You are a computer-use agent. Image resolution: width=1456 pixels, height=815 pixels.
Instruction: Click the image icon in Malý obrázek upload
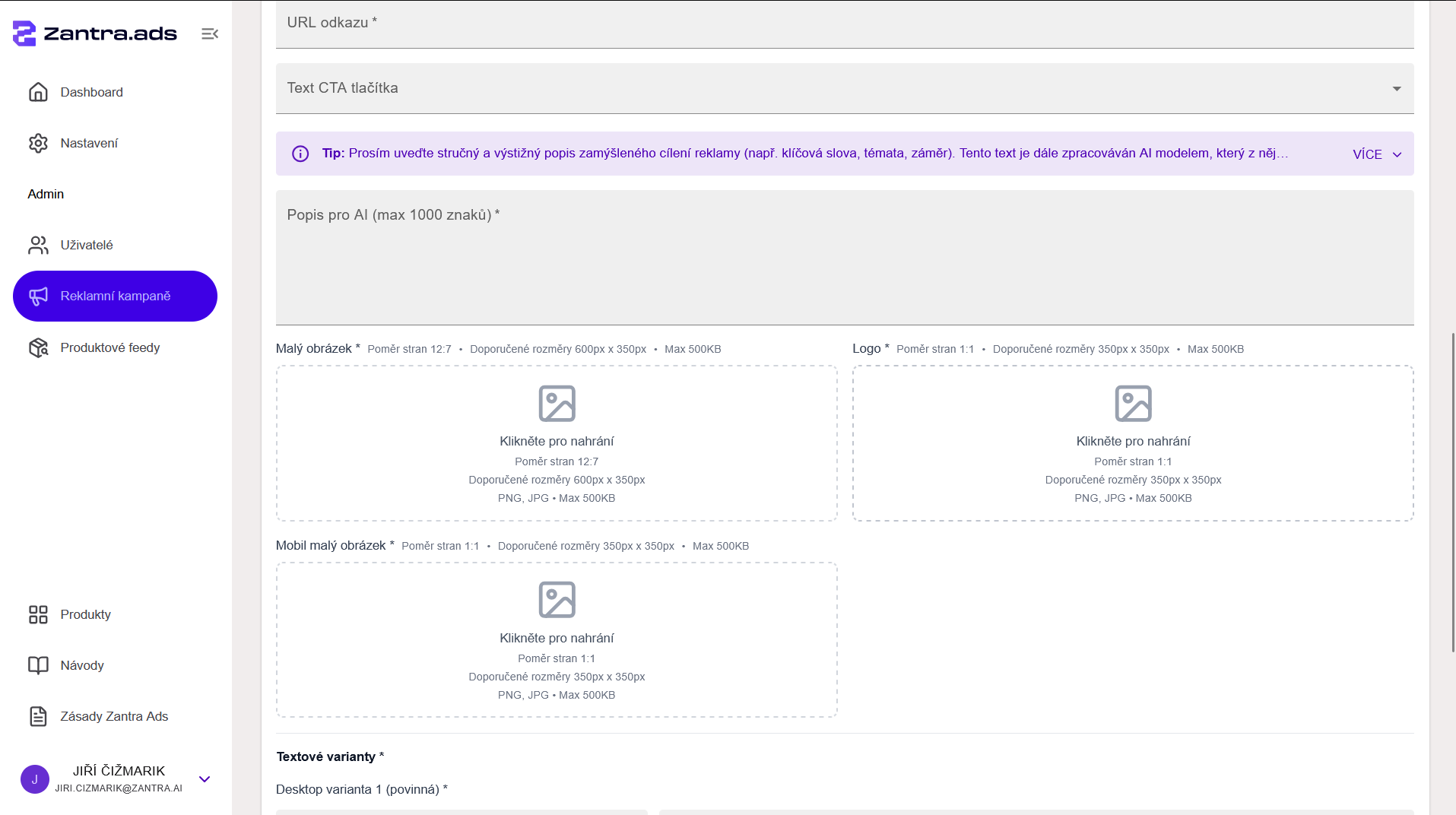coord(557,403)
